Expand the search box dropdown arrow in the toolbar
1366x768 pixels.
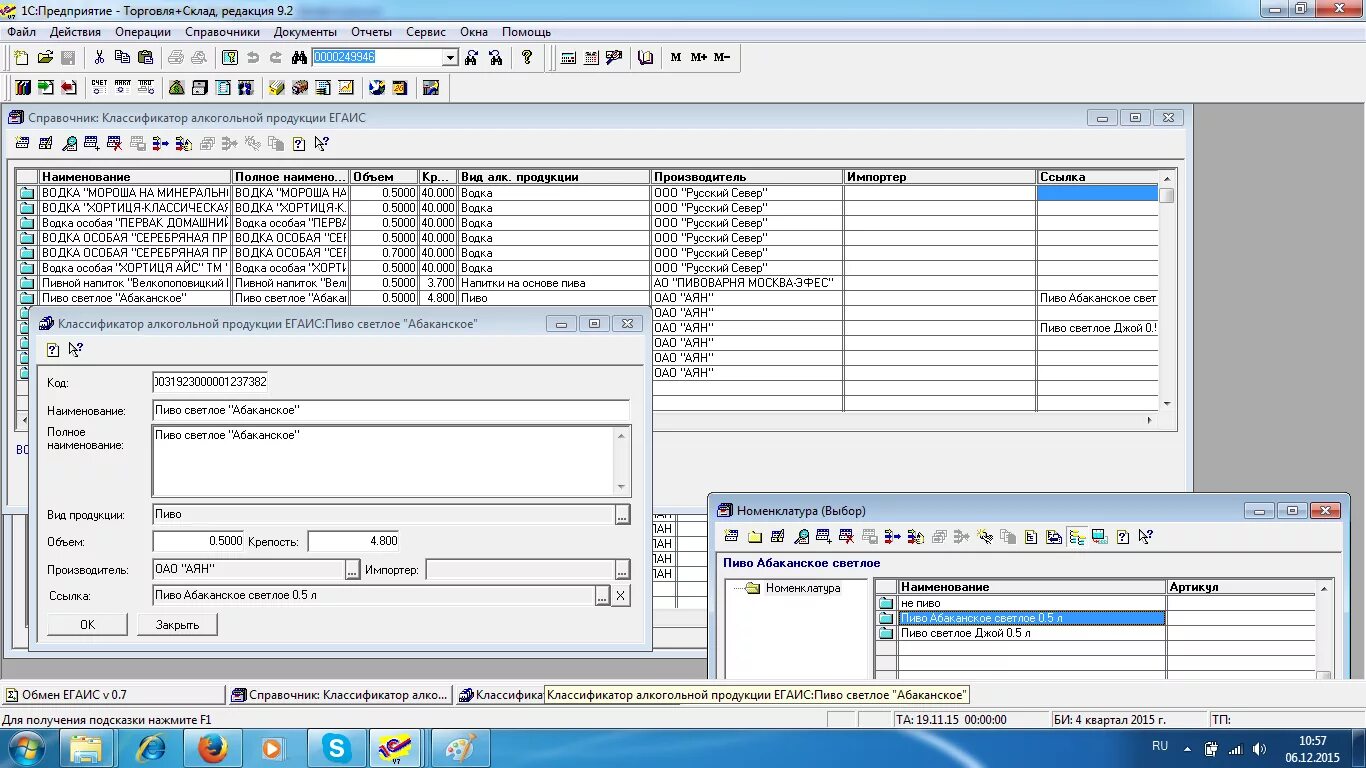pos(449,58)
